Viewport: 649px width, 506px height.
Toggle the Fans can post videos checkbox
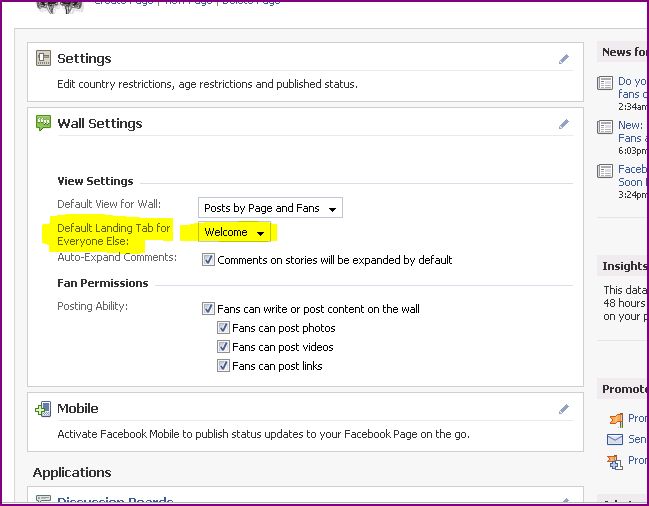223,347
